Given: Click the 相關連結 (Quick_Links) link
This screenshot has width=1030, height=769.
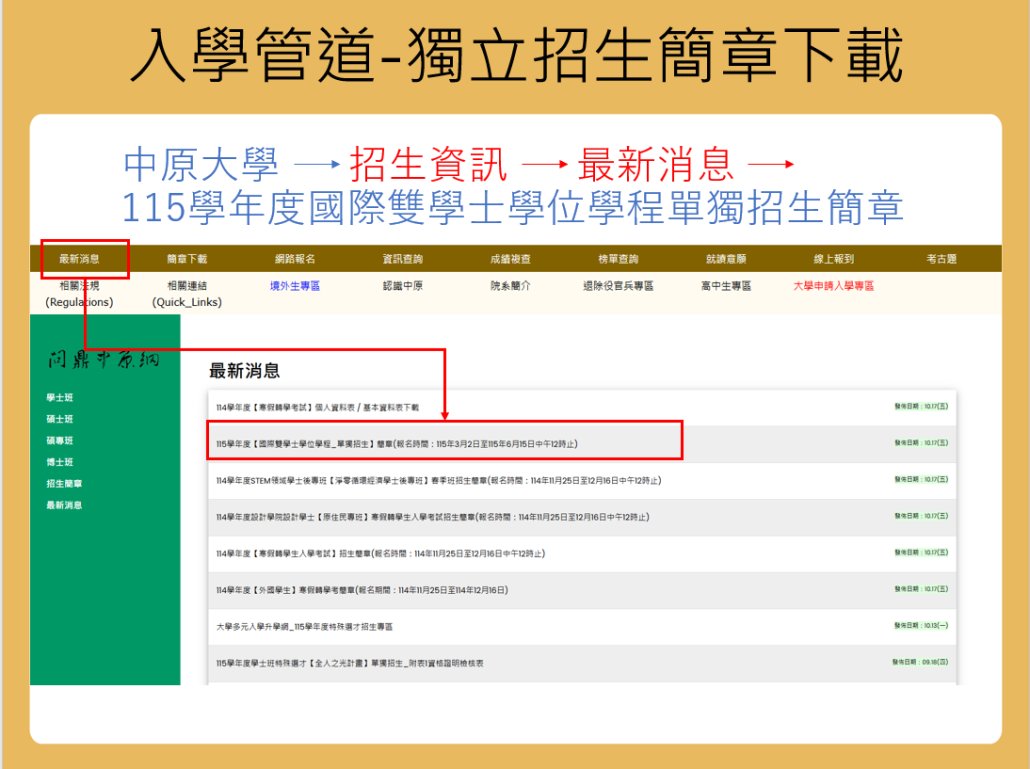Looking at the screenshot, I should 187,294.
